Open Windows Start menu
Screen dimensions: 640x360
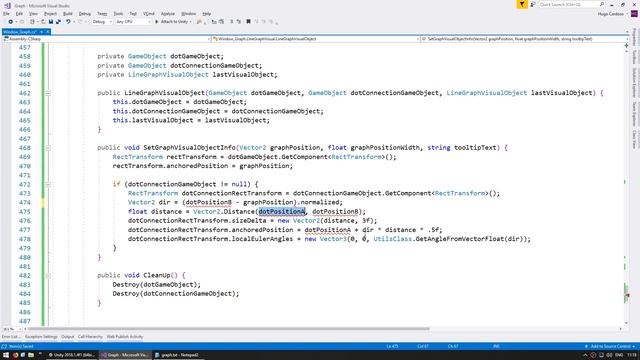pos(6,355)
